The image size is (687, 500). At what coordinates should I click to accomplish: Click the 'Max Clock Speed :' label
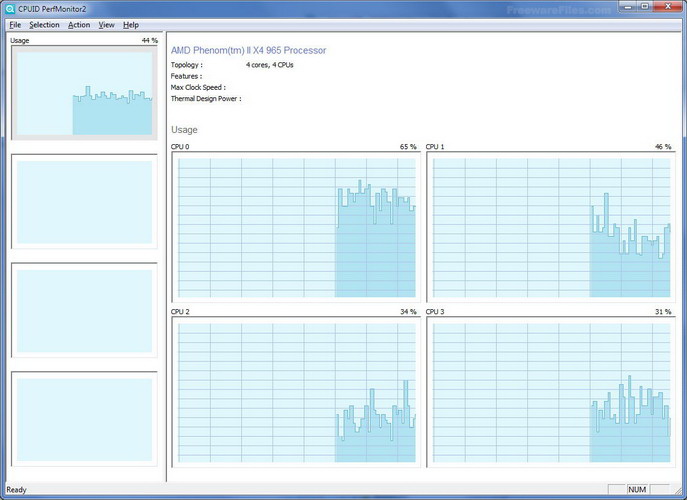(198, 87)
